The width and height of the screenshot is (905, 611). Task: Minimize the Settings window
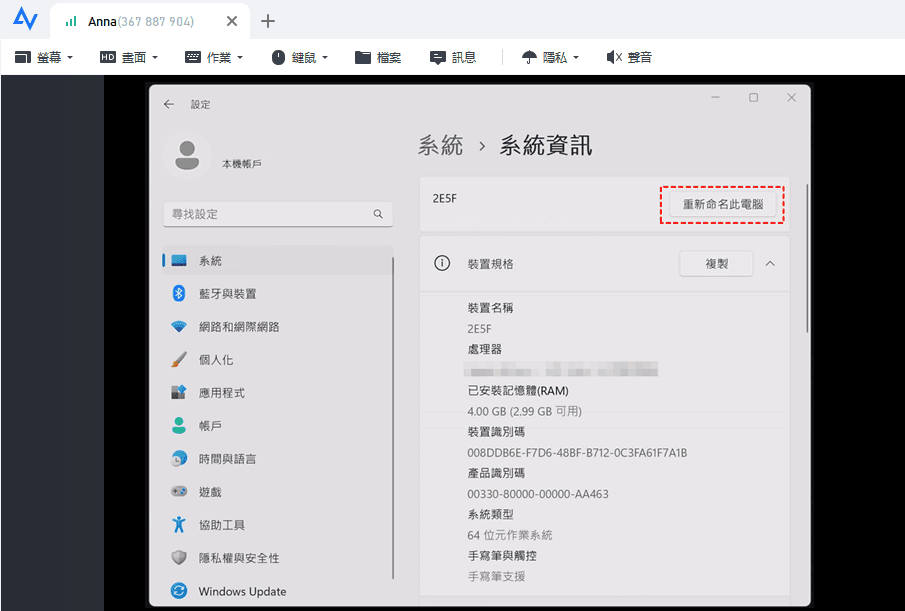pos(716,98)
